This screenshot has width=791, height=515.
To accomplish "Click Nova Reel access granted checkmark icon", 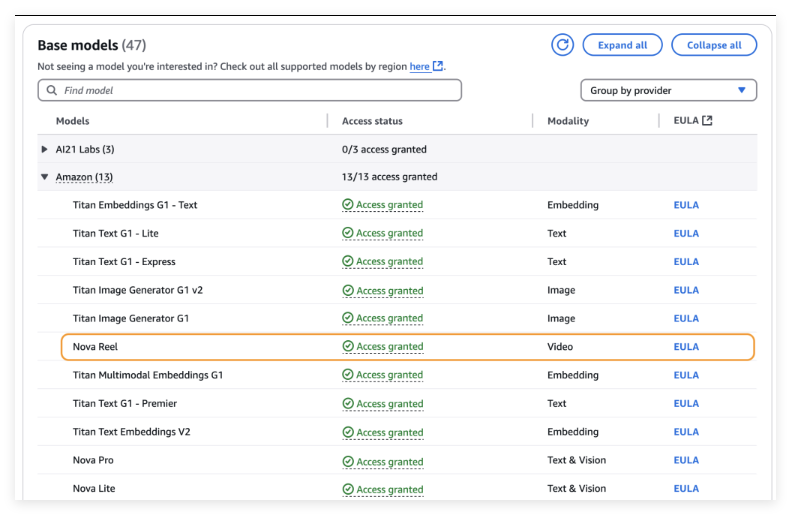I will point(348,347).
